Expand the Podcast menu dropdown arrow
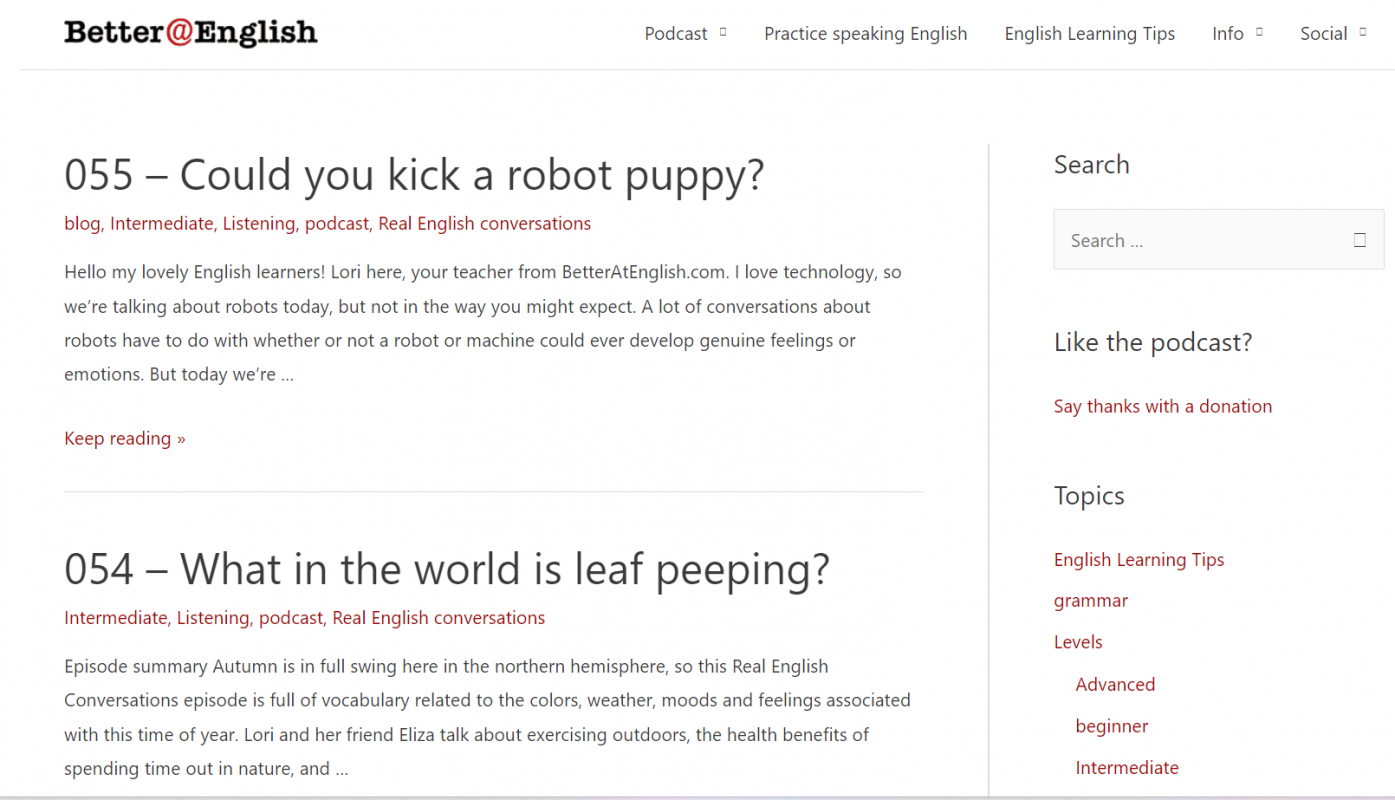The height and width of the screenshot is (800, 1395). coord(723,33)
